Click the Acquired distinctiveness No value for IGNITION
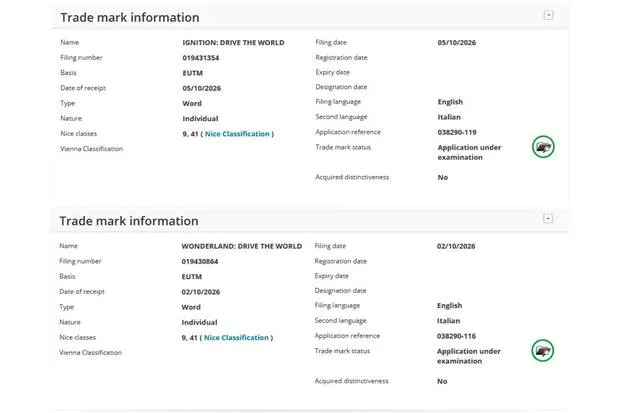Viewport: 620px width, 413px height. click(443, 178)
